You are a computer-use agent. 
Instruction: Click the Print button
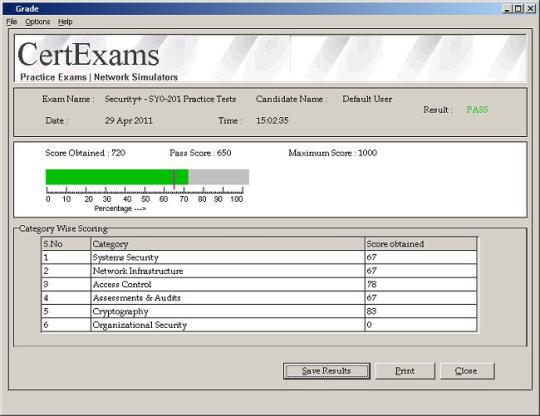[405, 371]
